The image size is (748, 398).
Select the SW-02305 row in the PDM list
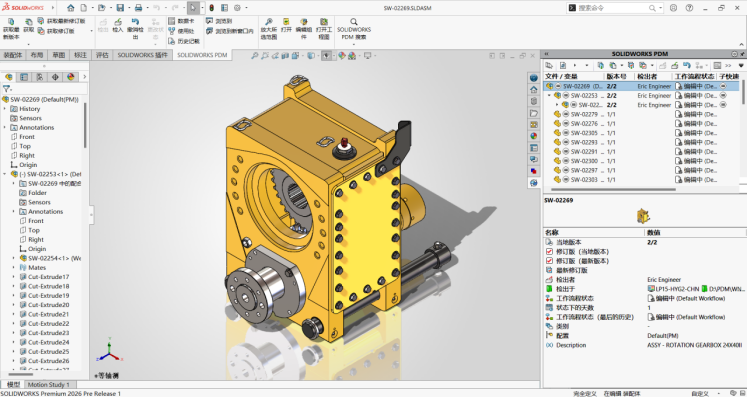point(642,133)
